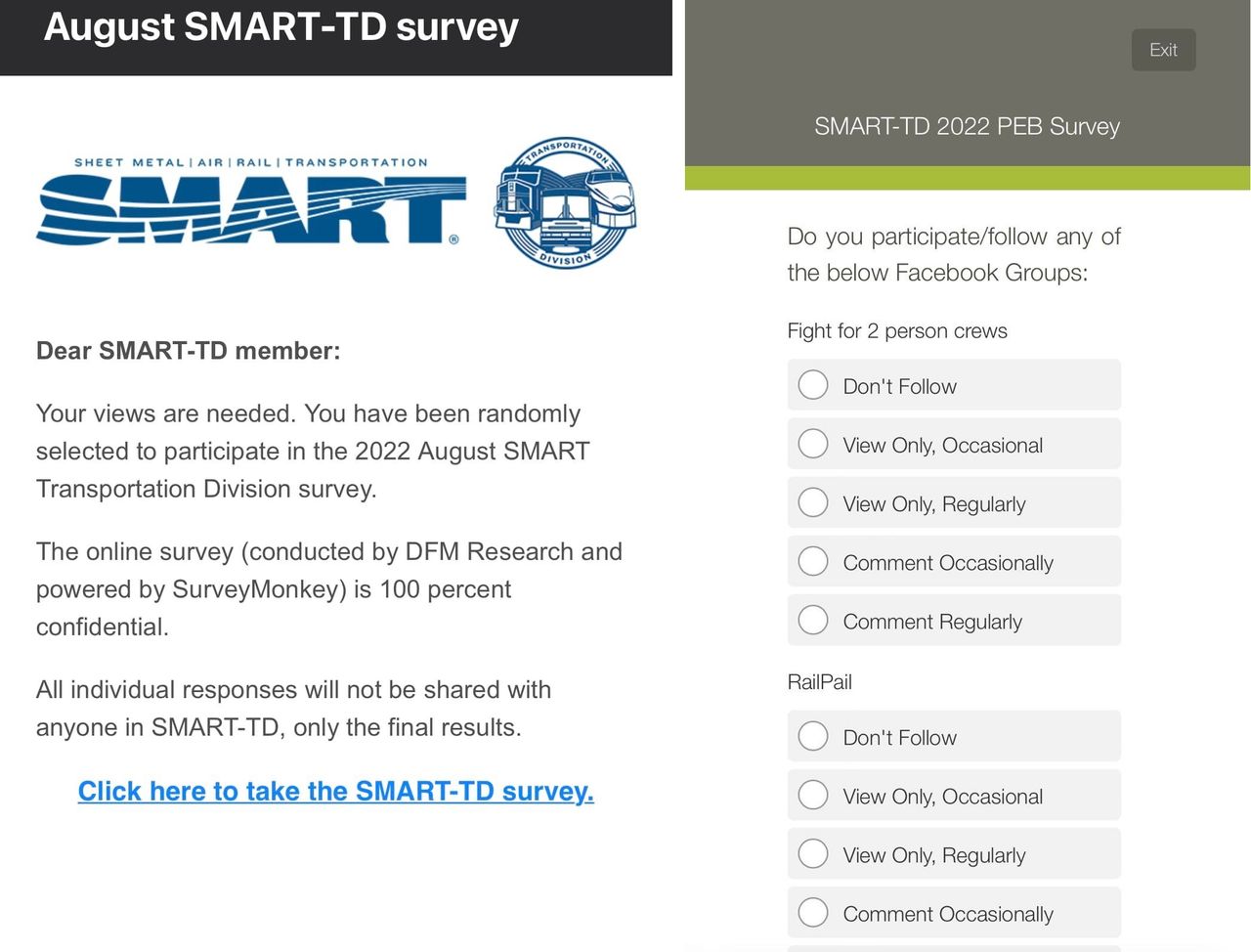Open the 'Click here to take the SMART-TD survey' link
Image resolution: width=1251 pixels, height=952 pixels.
[335, 791]
